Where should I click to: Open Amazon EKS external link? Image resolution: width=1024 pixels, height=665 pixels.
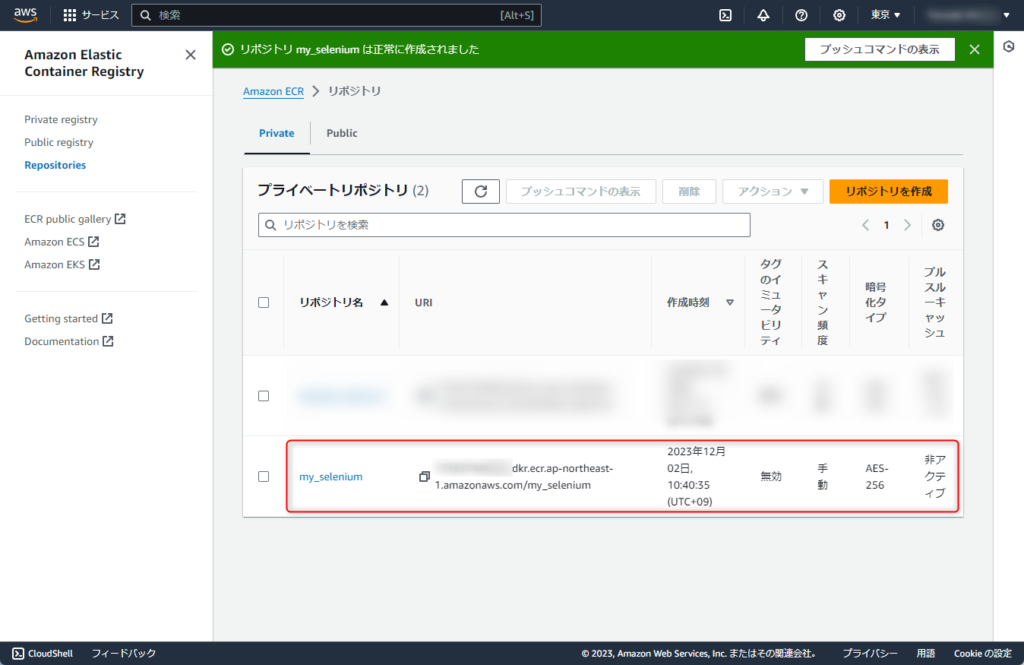[62, 265]
